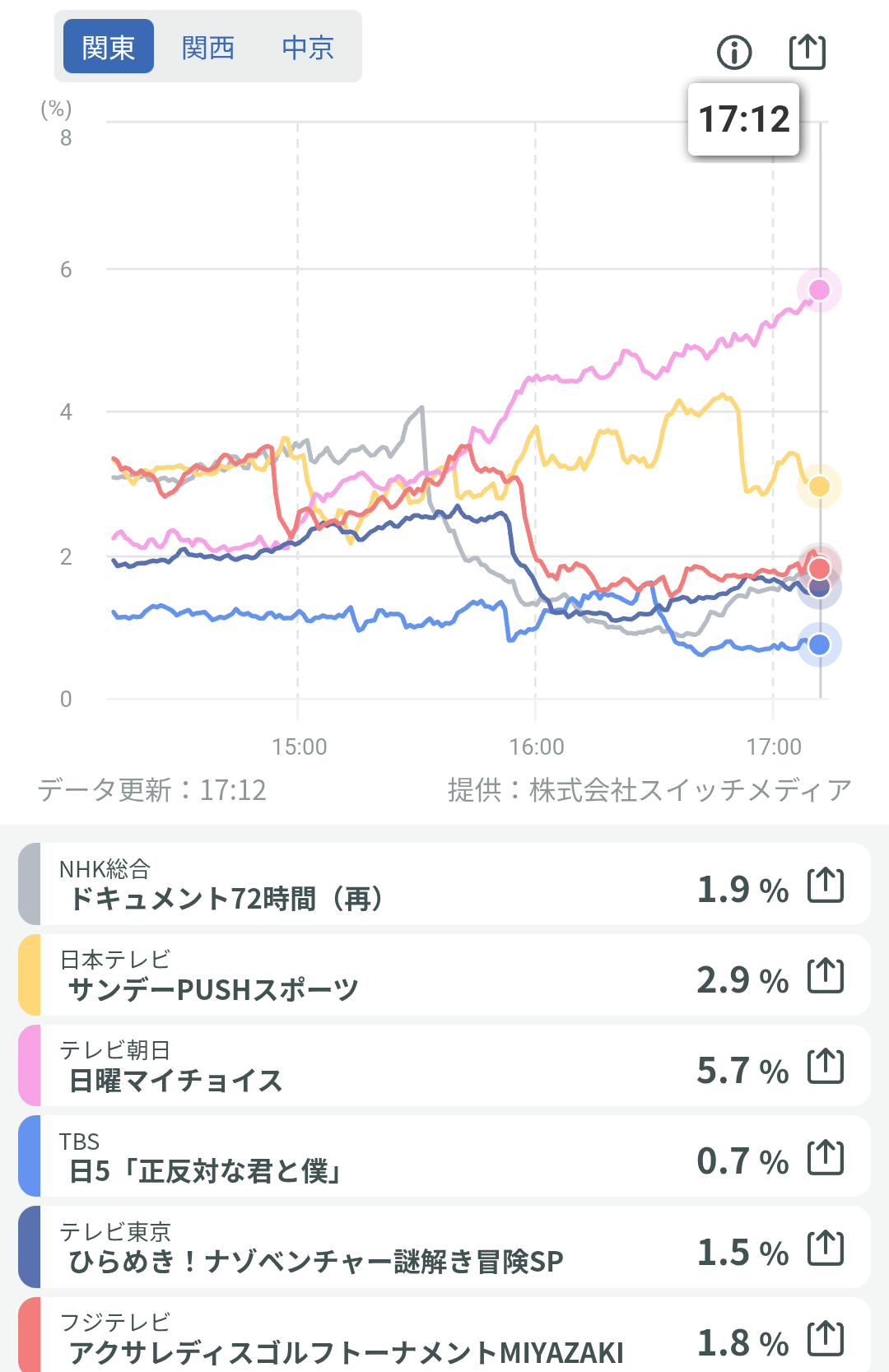Click the pink テレビ朝日 color bar
889x1372 pixels.
click(x=30, y=1066)
